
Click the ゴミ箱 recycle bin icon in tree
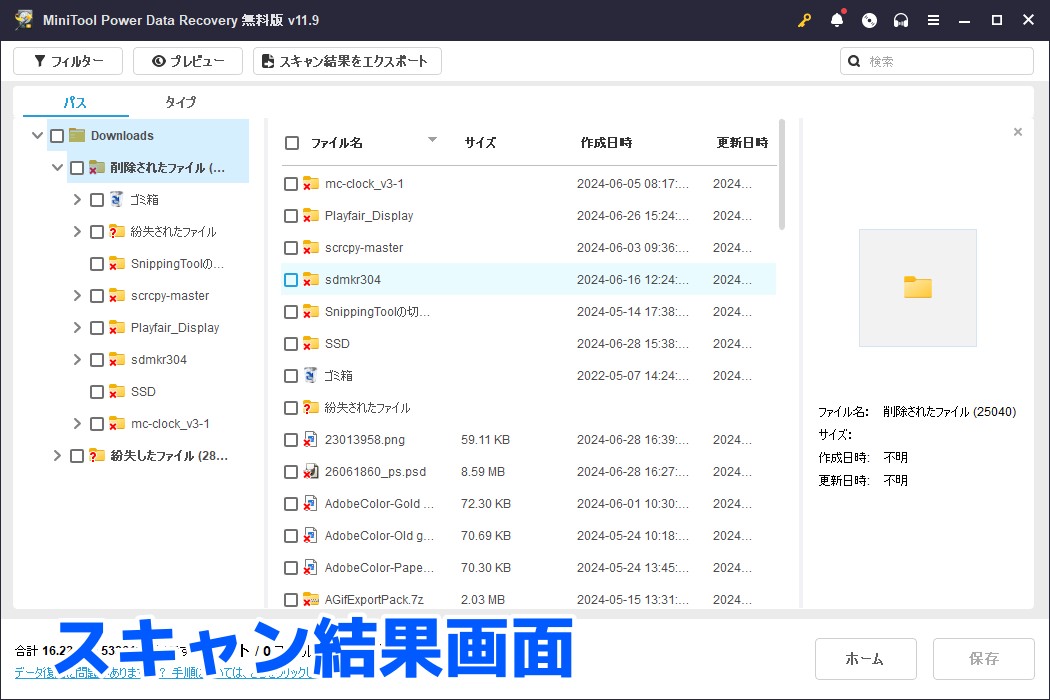tap(117, 199)
